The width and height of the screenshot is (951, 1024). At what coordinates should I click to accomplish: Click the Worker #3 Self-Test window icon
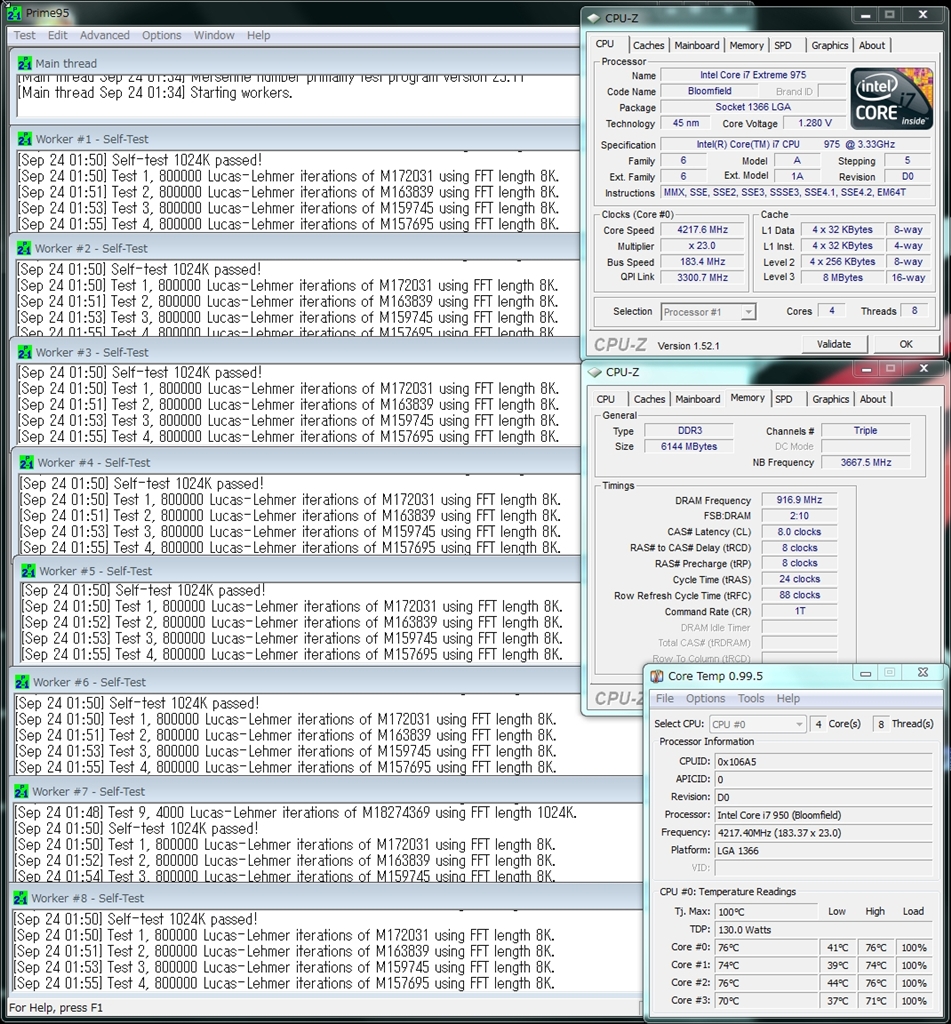[x=25, y=352]
